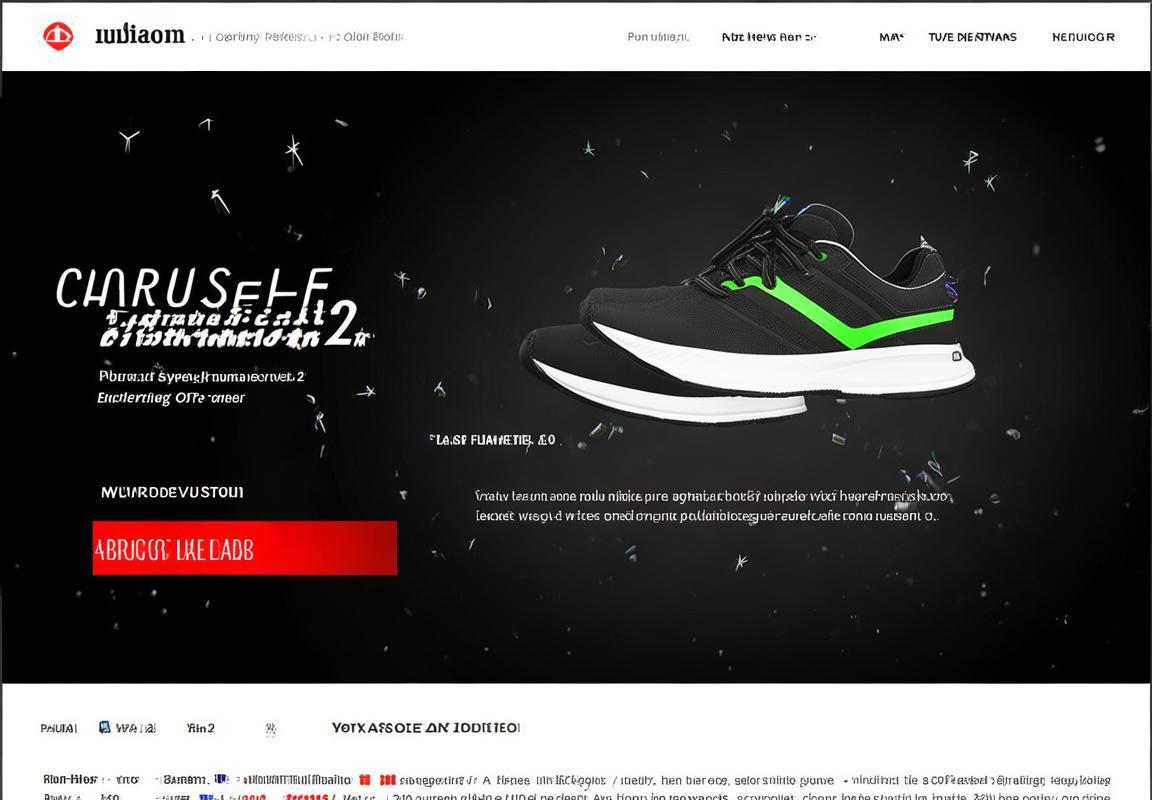Click the black and green sneaker image
Screen dimensions: 1152x800
click(747, 311)
